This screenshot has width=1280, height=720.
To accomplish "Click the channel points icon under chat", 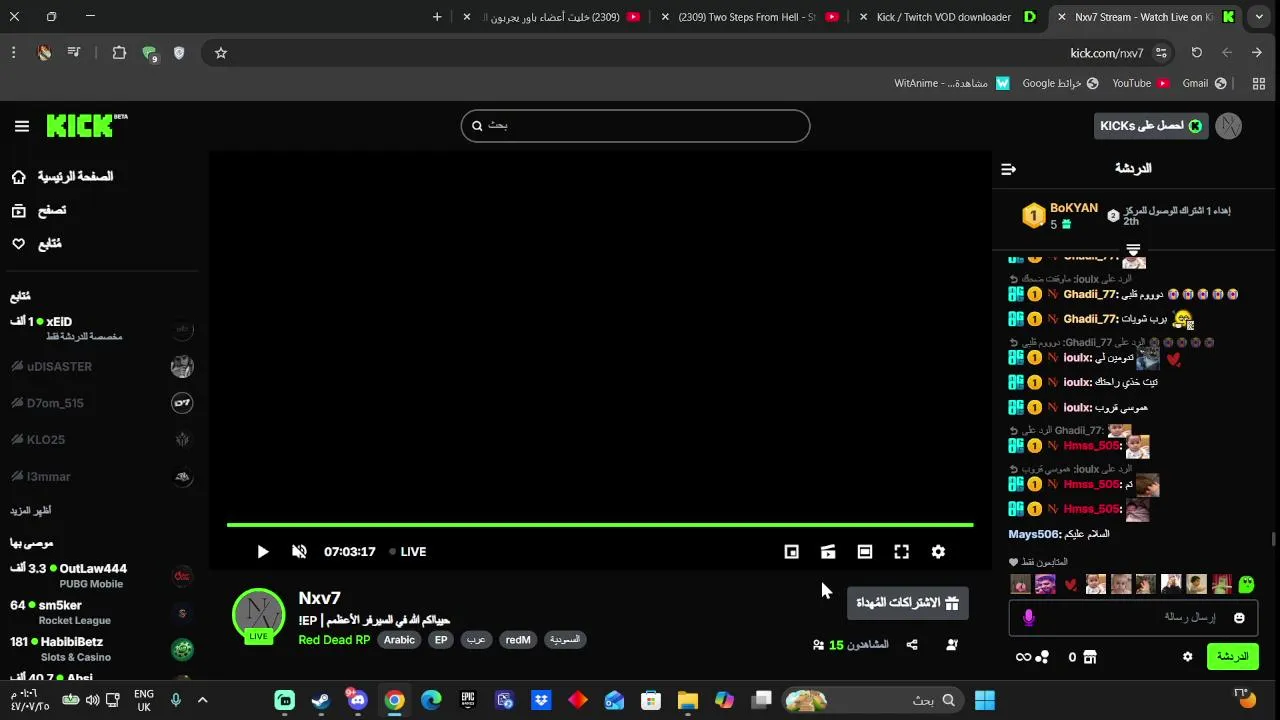I will 1042,657.
